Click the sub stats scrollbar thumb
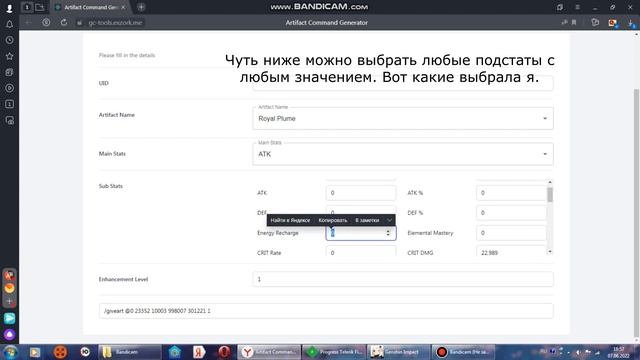The image size is (640, 360). point(550,195)
